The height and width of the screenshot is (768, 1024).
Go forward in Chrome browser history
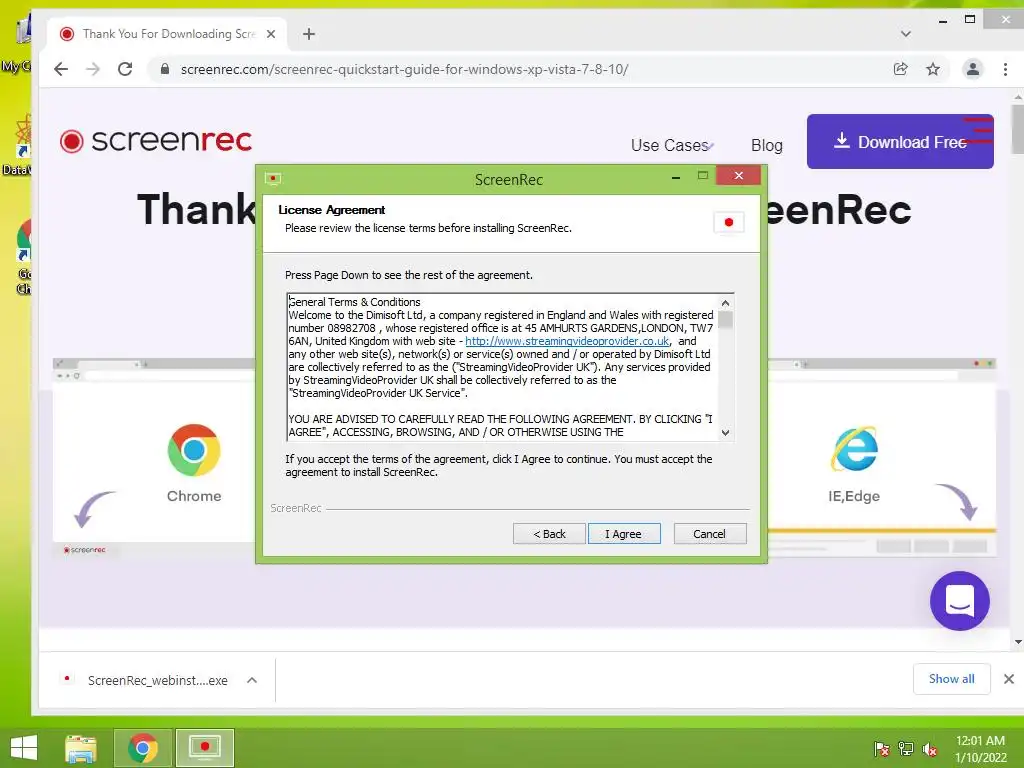pyautogui.click(x=93, y=69)
